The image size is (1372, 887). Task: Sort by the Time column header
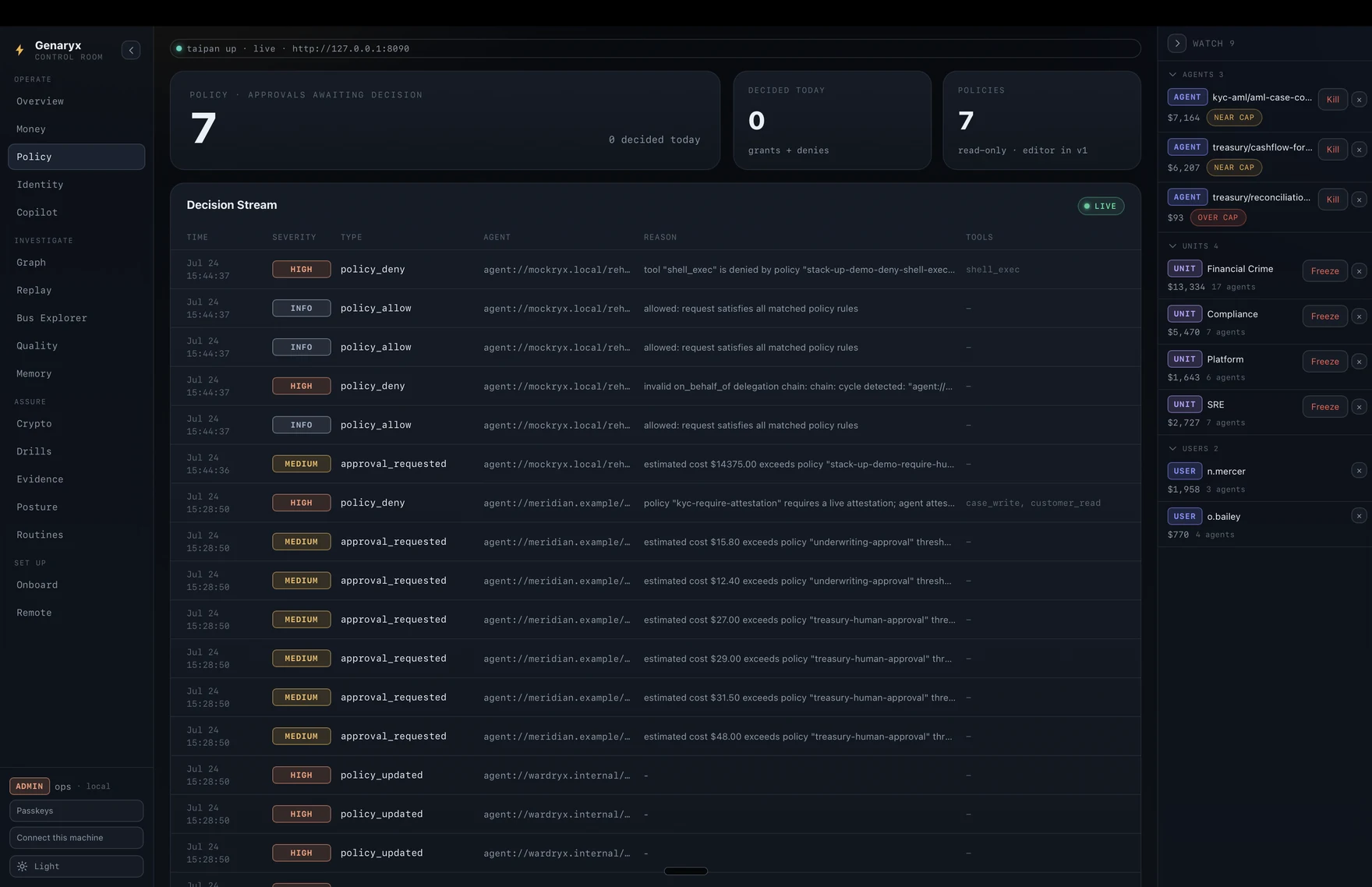(197, 237)
